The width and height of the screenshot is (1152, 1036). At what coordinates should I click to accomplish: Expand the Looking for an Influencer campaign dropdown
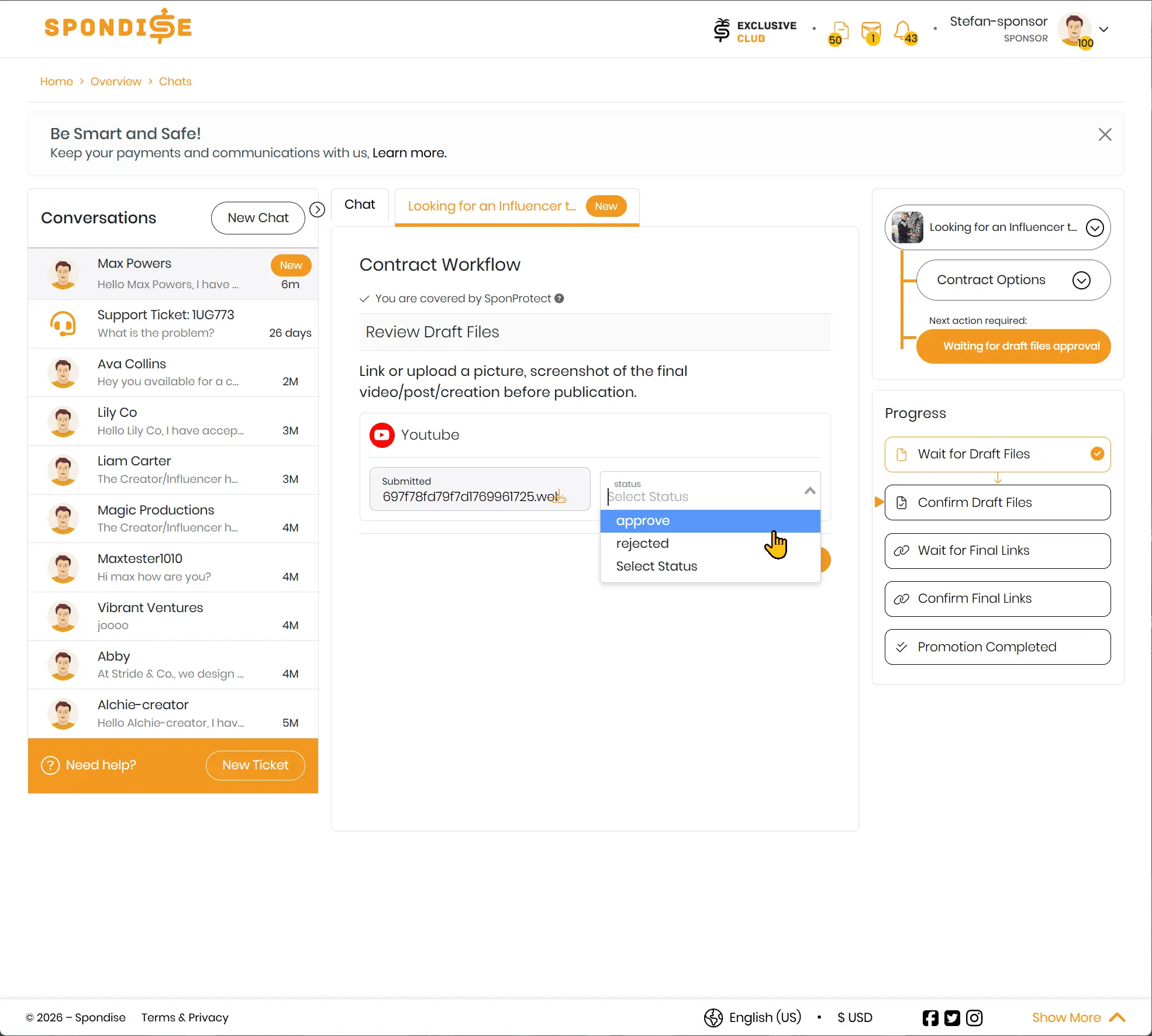coord(1095,227)
